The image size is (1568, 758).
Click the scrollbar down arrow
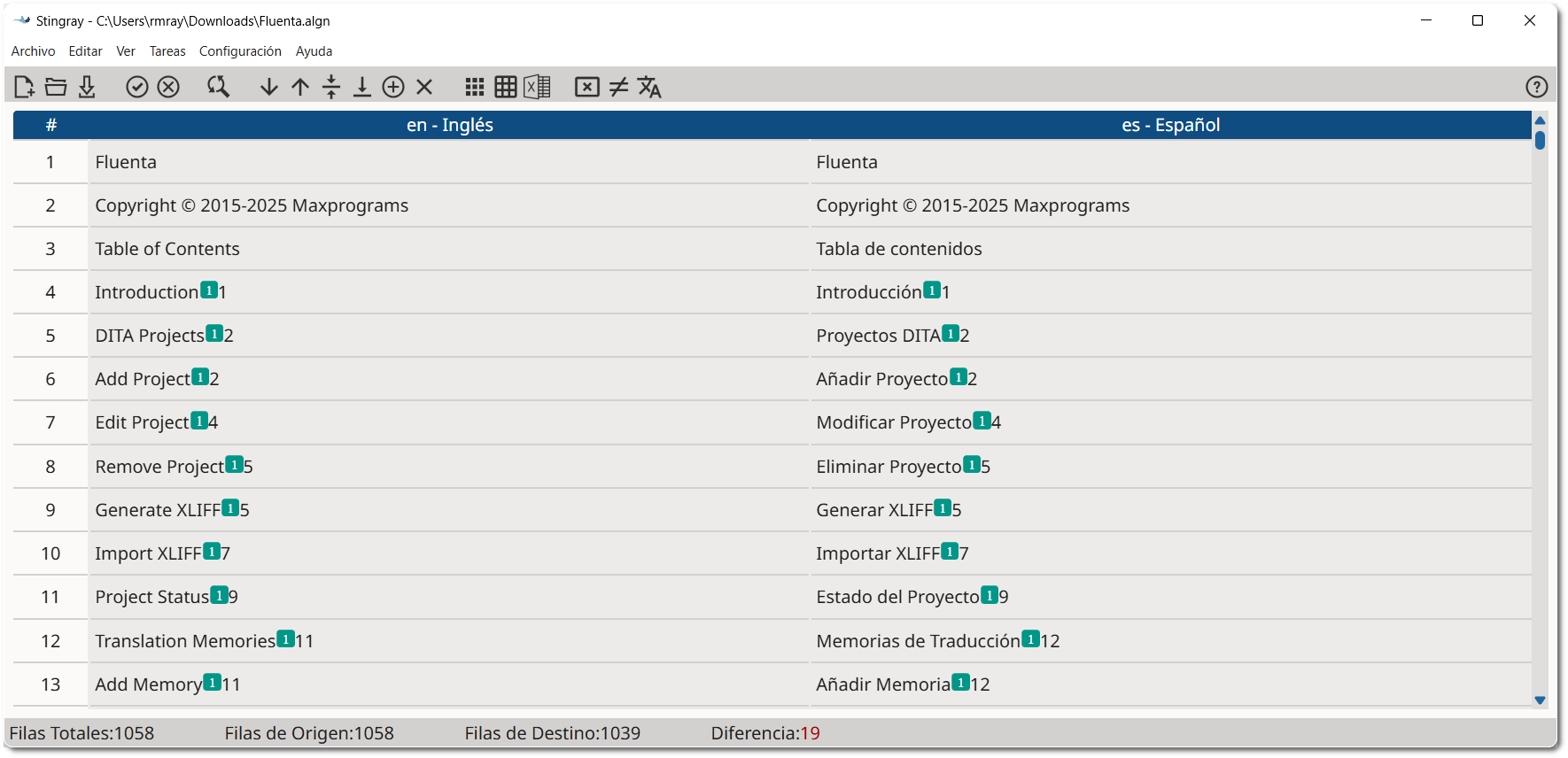pos(1540,700)
